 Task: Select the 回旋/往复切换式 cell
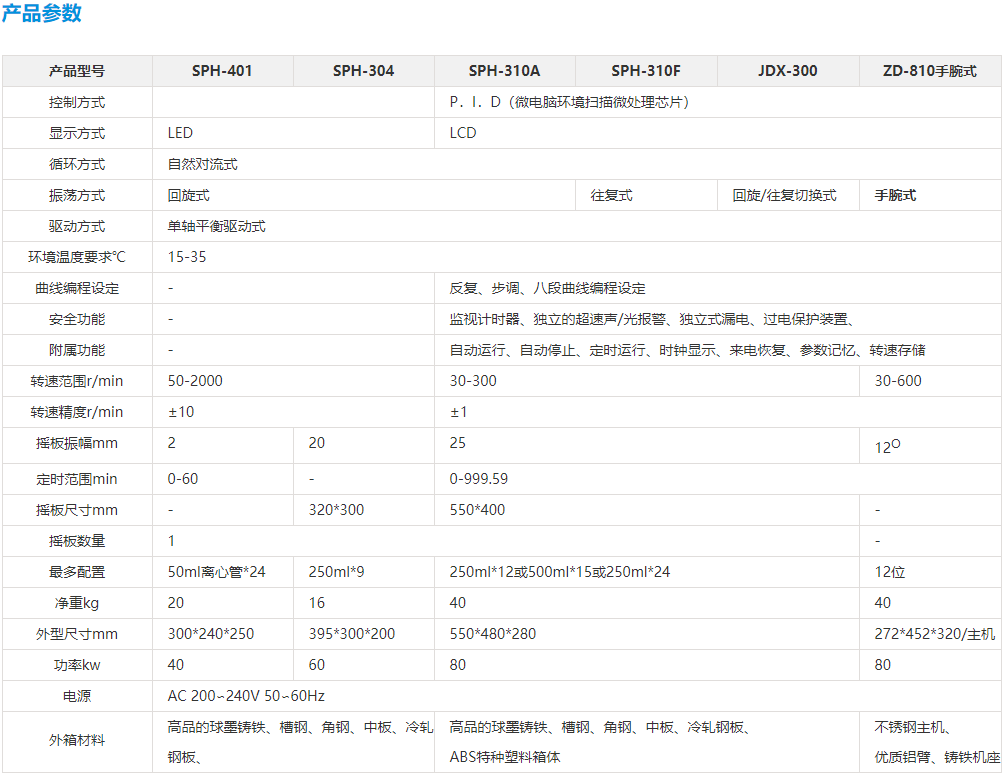[788, 195]
